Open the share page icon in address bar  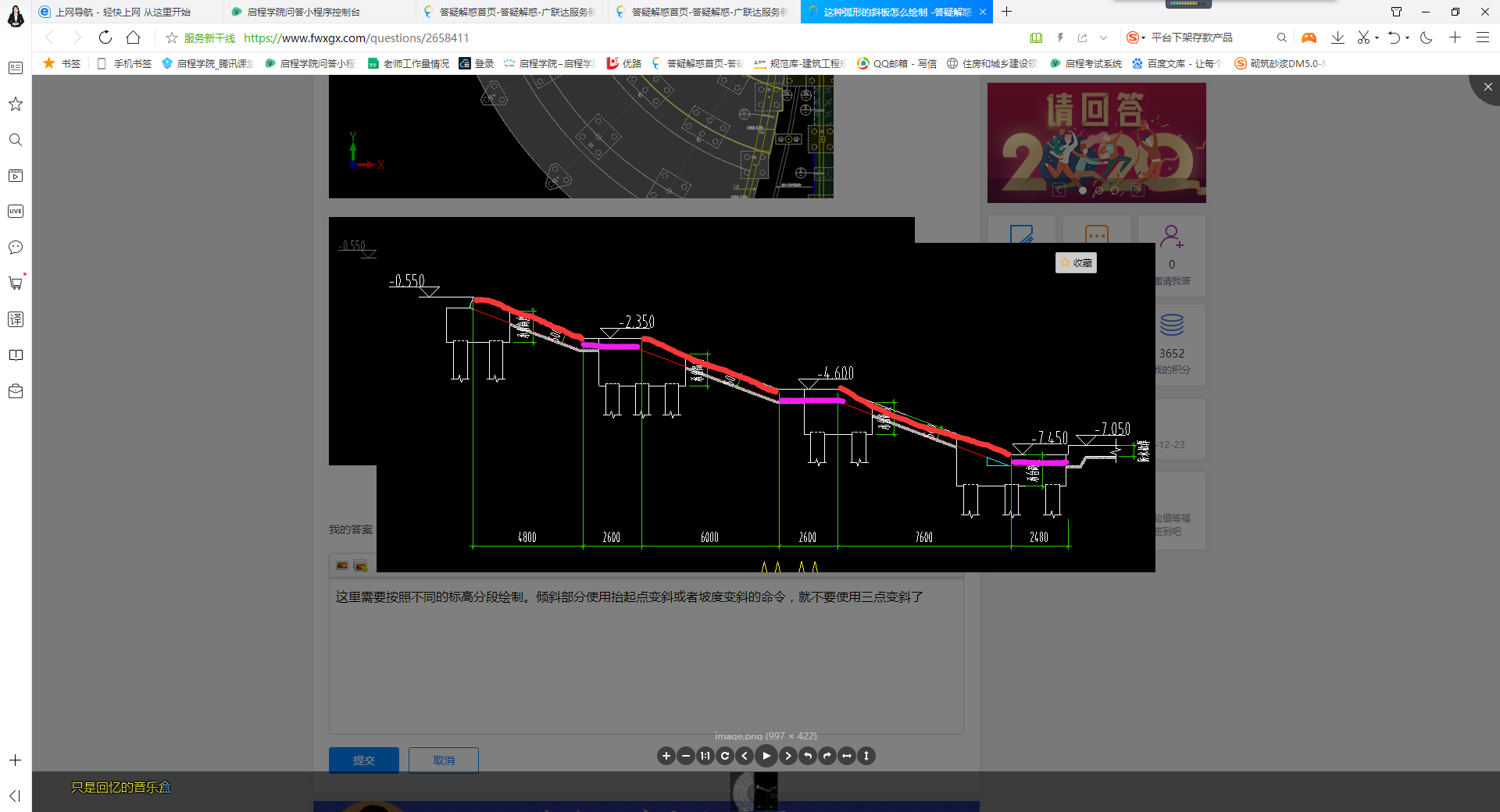(x=1082, y=37)
